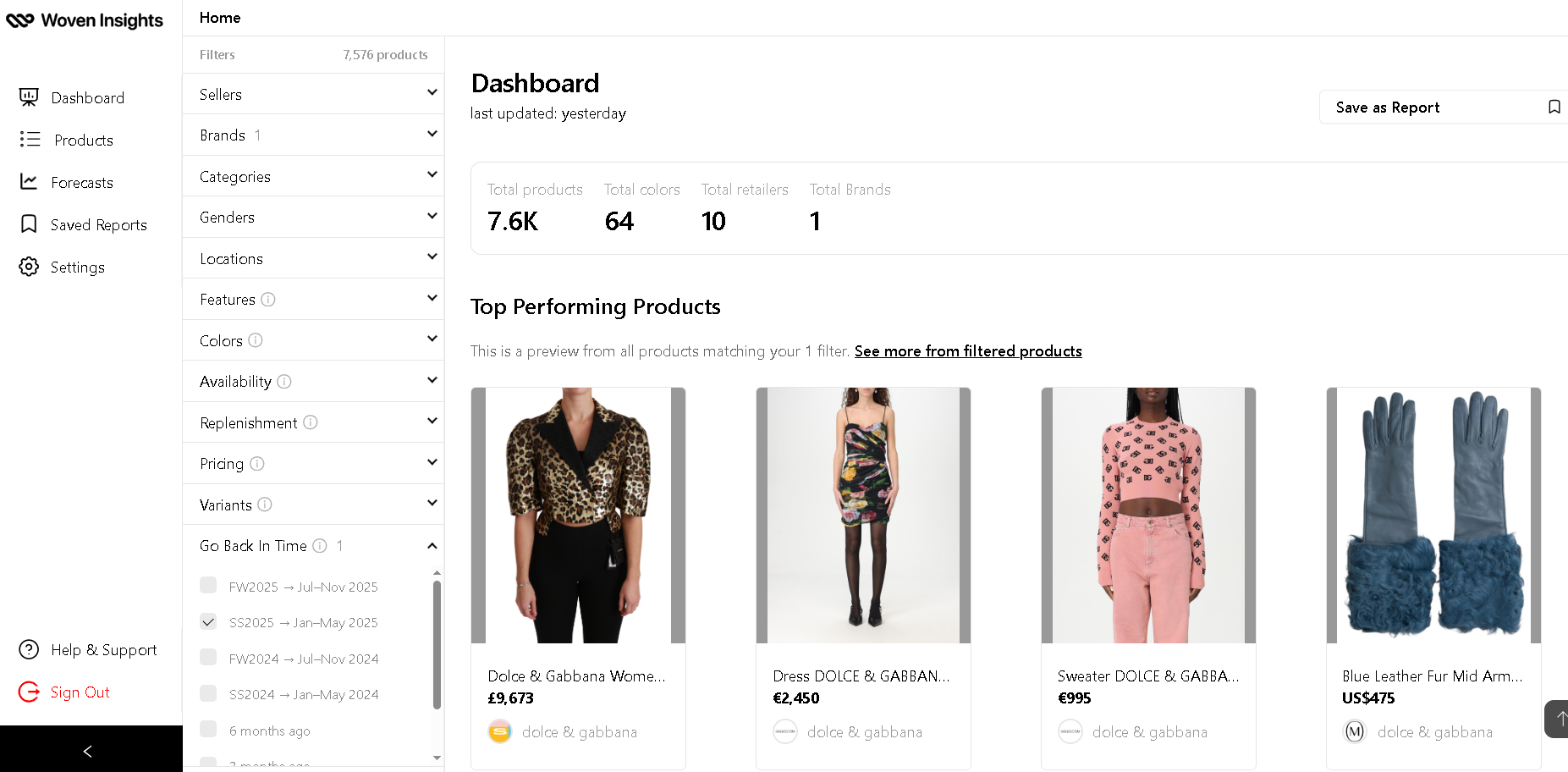Expand the Sellers filter
1568x772 pixels.
coord(313,94)
